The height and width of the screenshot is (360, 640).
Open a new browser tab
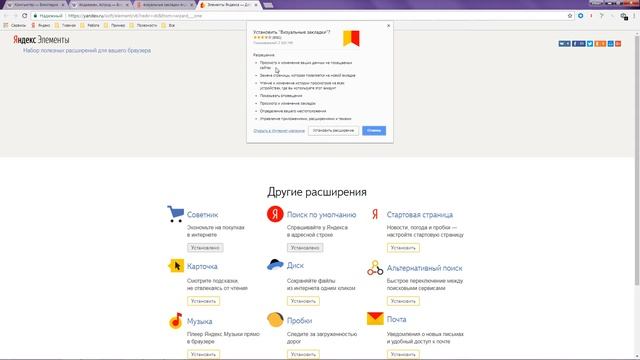pos(268,5)
